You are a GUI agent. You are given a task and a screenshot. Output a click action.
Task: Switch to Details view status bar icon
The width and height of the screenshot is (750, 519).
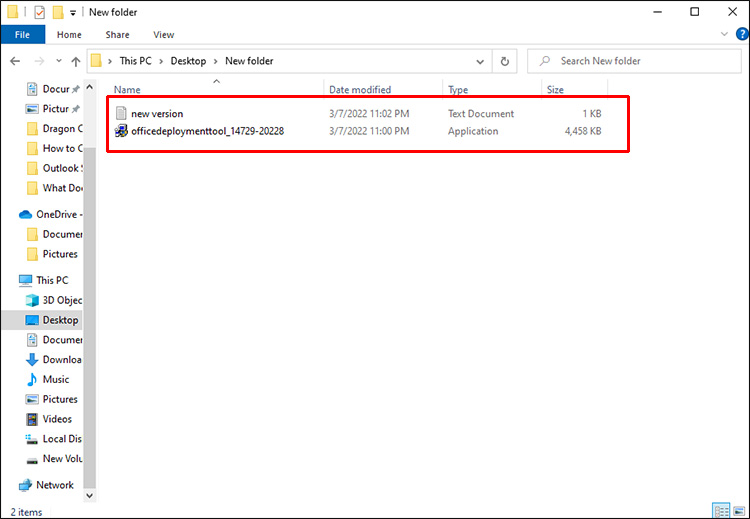721,510
